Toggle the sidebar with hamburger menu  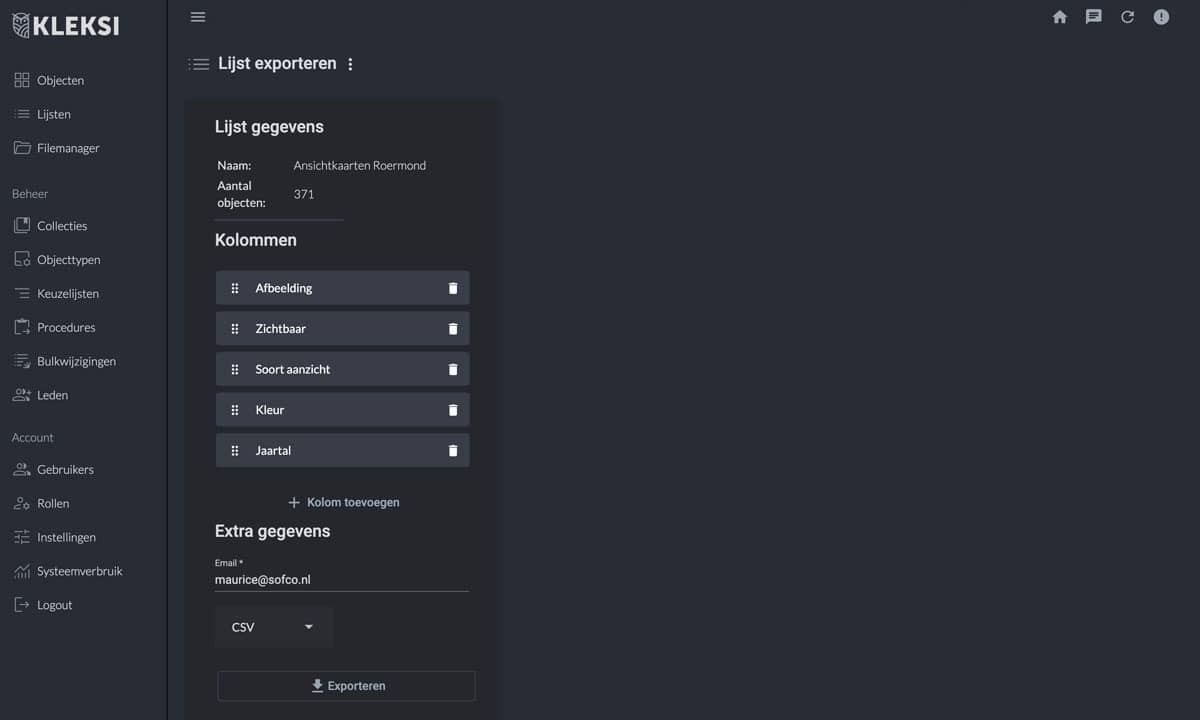coord(198,17)
